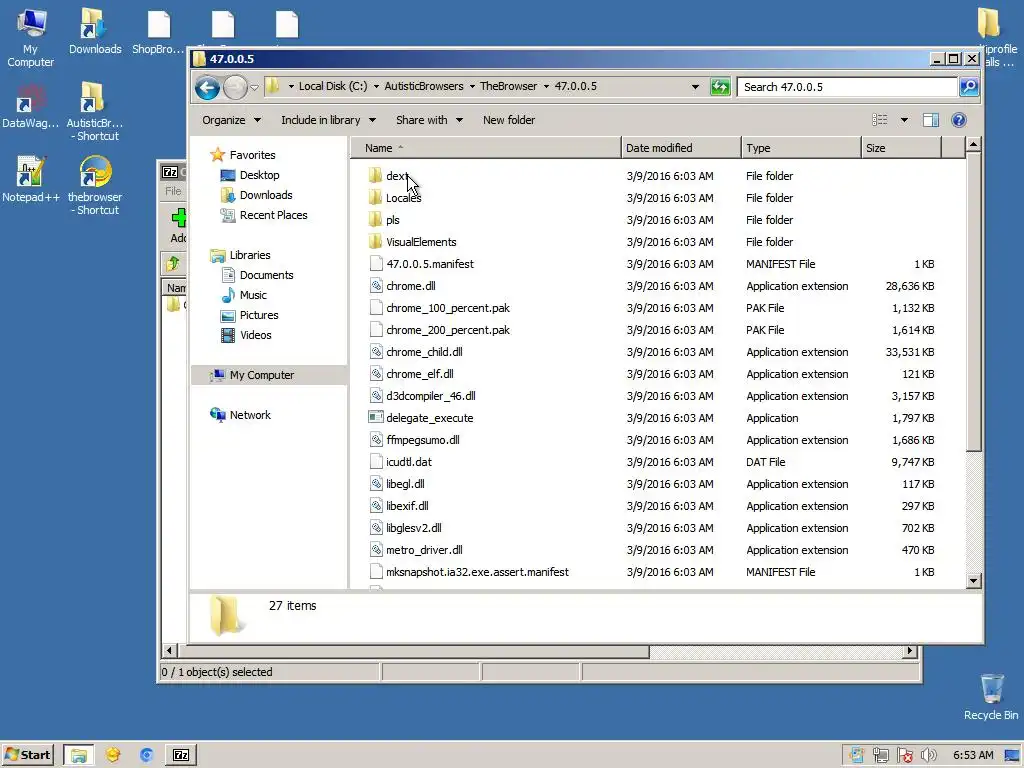Image resolution: width=1024 pixels, height=768 pixels.
Task: Open My Computer desktop icon
Action: point(30,38)
